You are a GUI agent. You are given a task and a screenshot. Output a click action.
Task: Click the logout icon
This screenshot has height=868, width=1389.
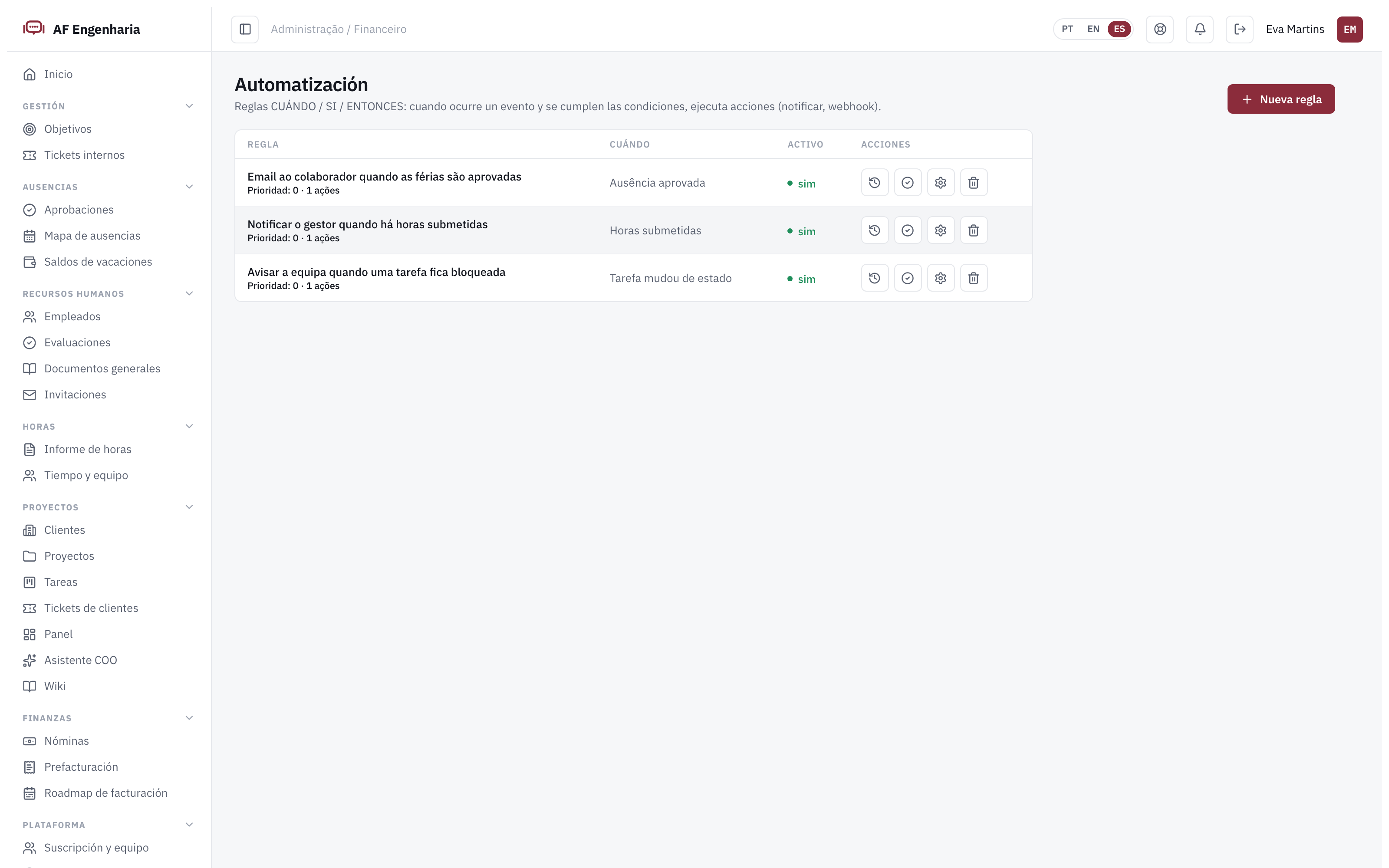click(x=1240, y=29)
